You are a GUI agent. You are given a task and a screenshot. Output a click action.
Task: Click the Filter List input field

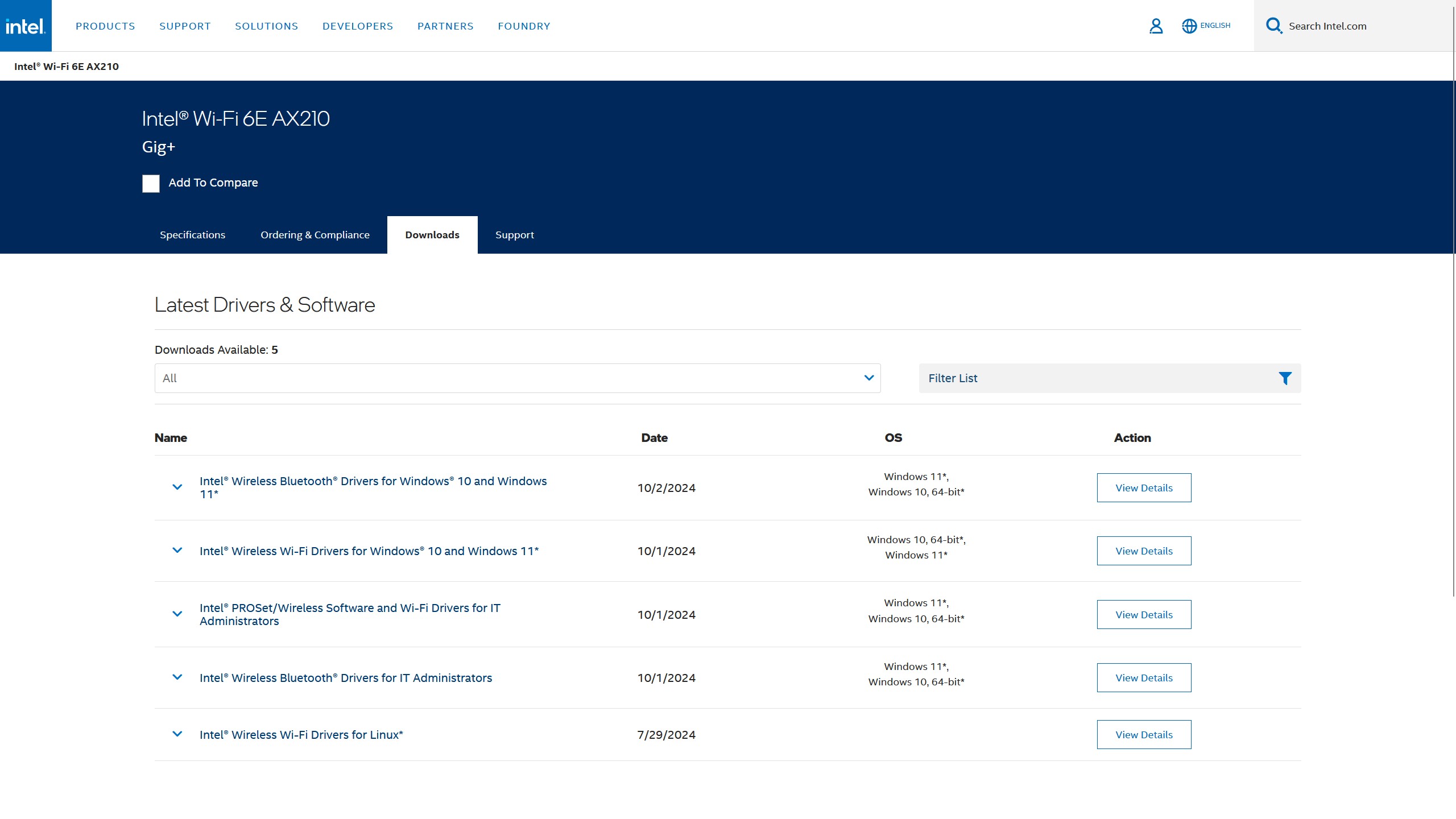1092,378
